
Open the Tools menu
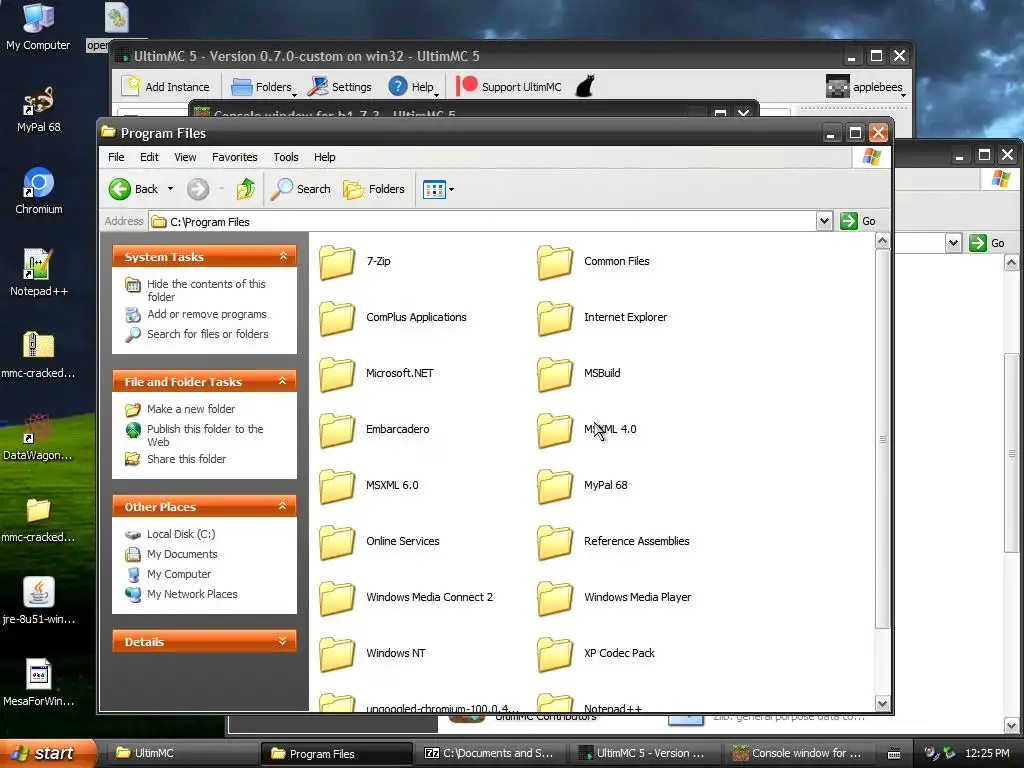pos(285,157)
